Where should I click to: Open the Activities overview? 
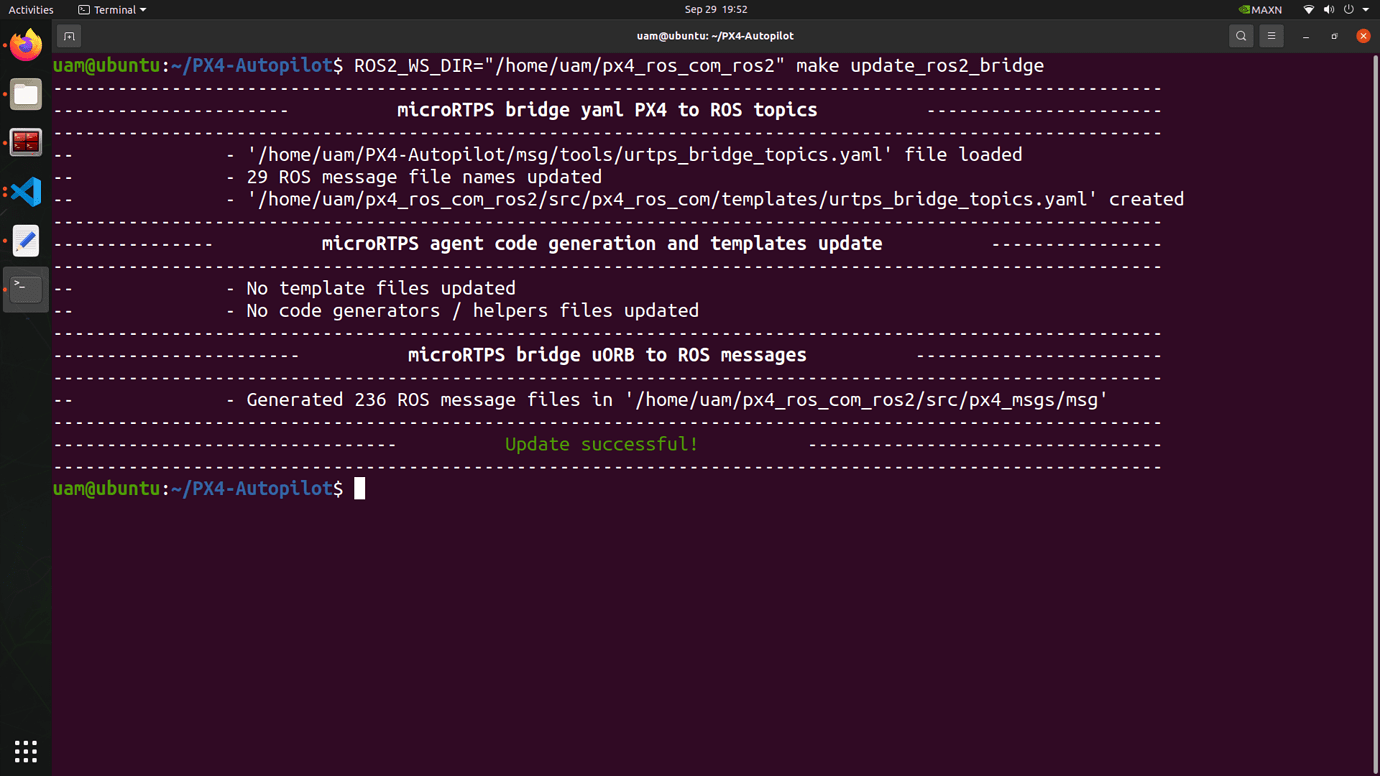tap(31, 9)
